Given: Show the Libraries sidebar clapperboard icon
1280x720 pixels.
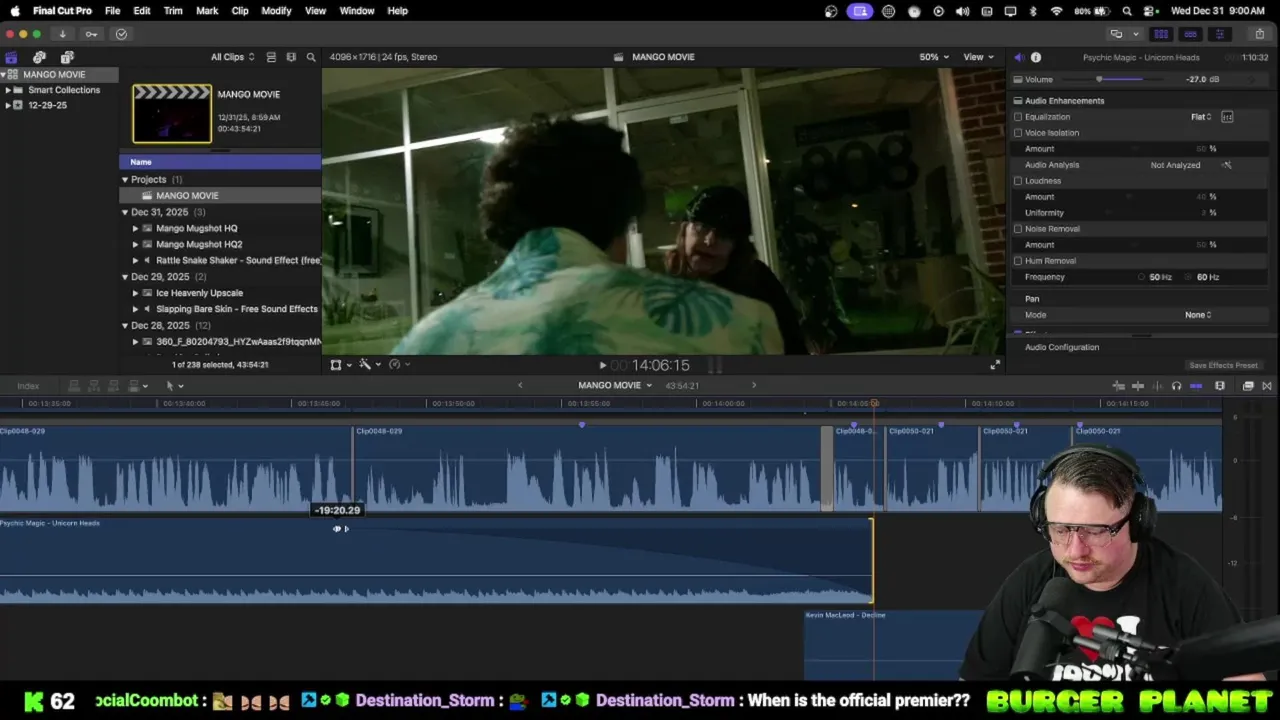Looking at the screenshot, I should pyautogui.click(x=11, y=57).
